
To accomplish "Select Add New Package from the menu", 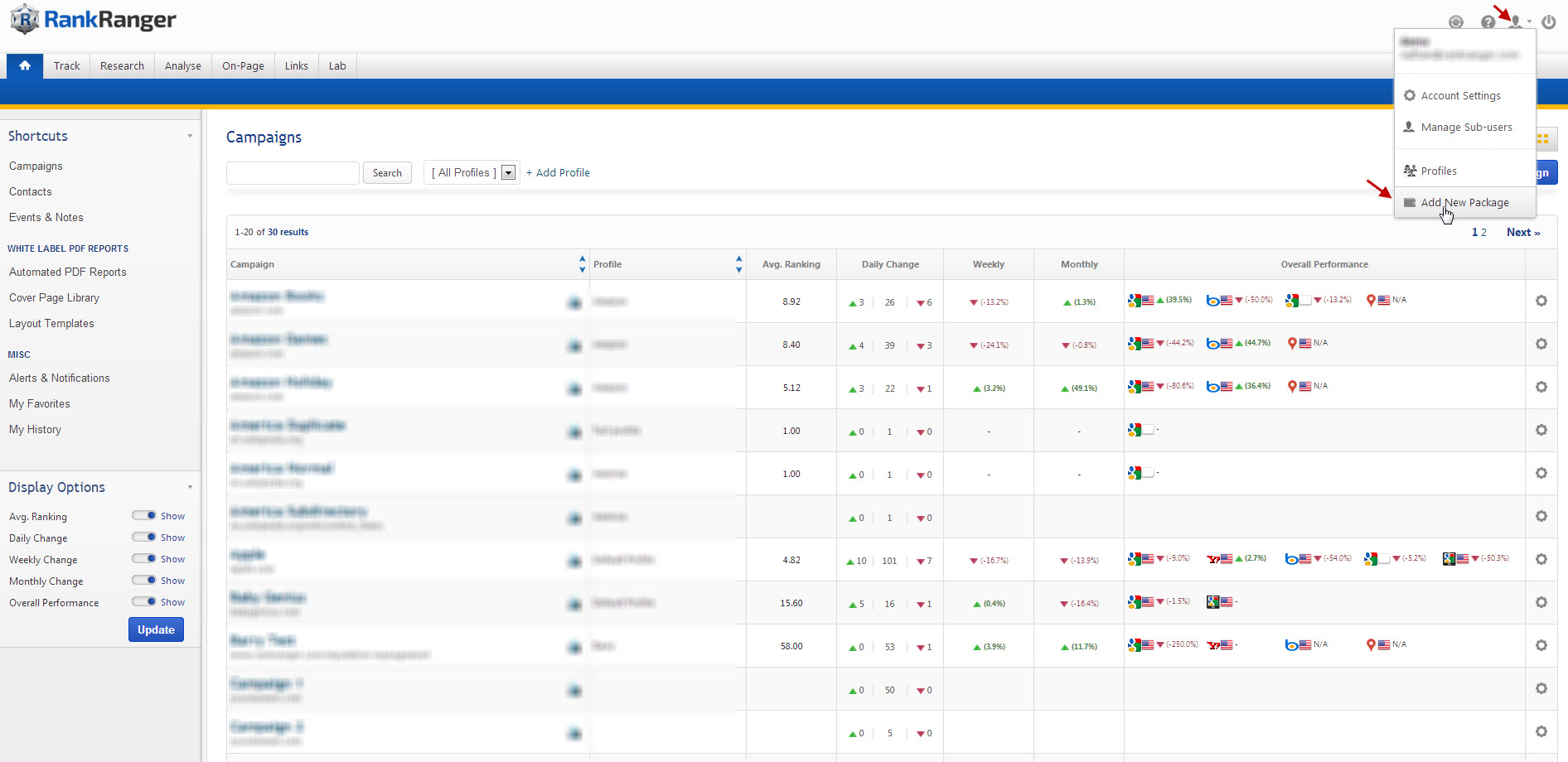I will click(1464, 202).
